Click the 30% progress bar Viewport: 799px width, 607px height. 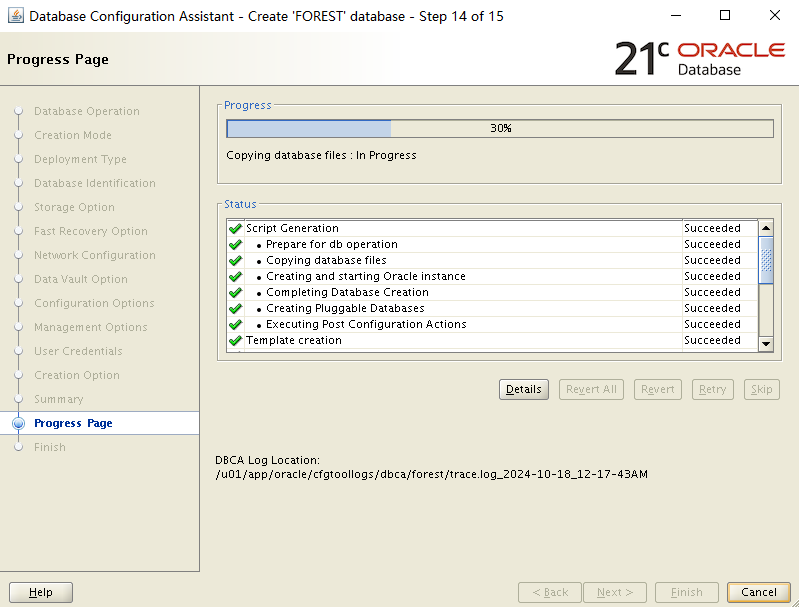coord(499,128)
